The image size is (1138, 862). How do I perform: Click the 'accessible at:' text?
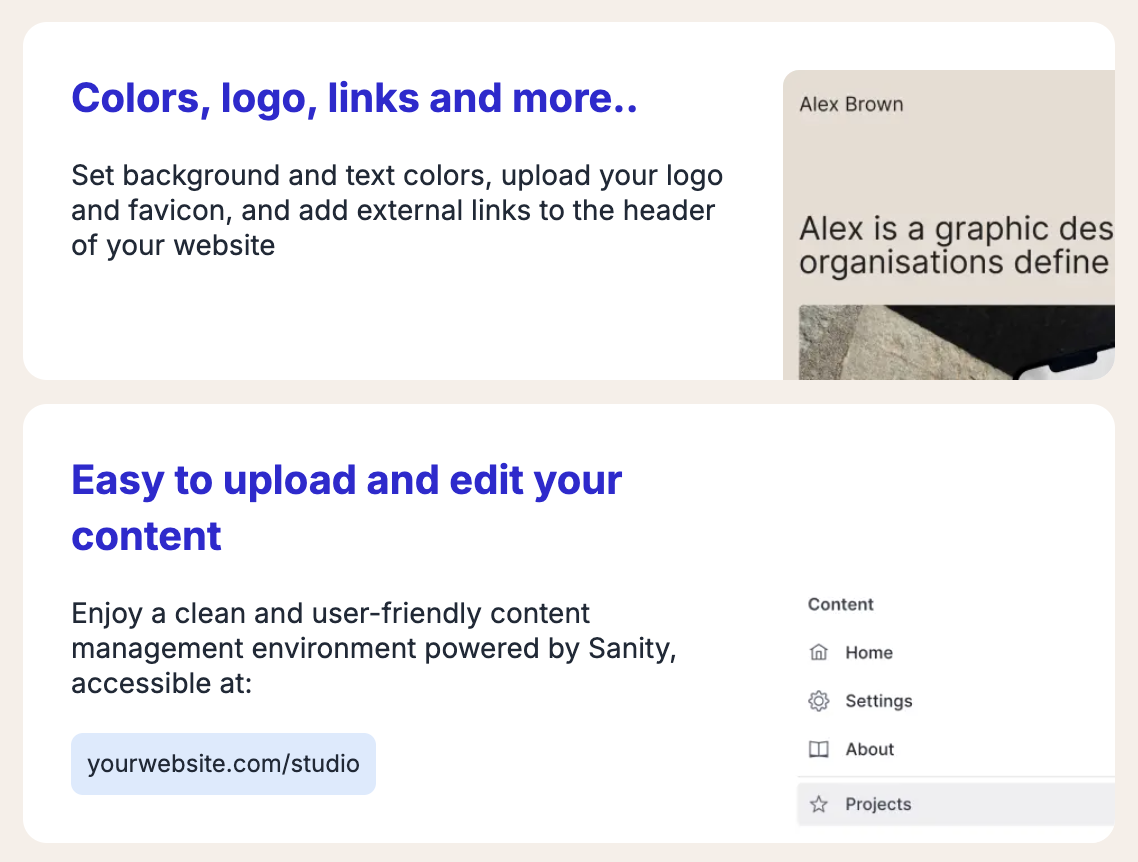click(x=161, y=684)
